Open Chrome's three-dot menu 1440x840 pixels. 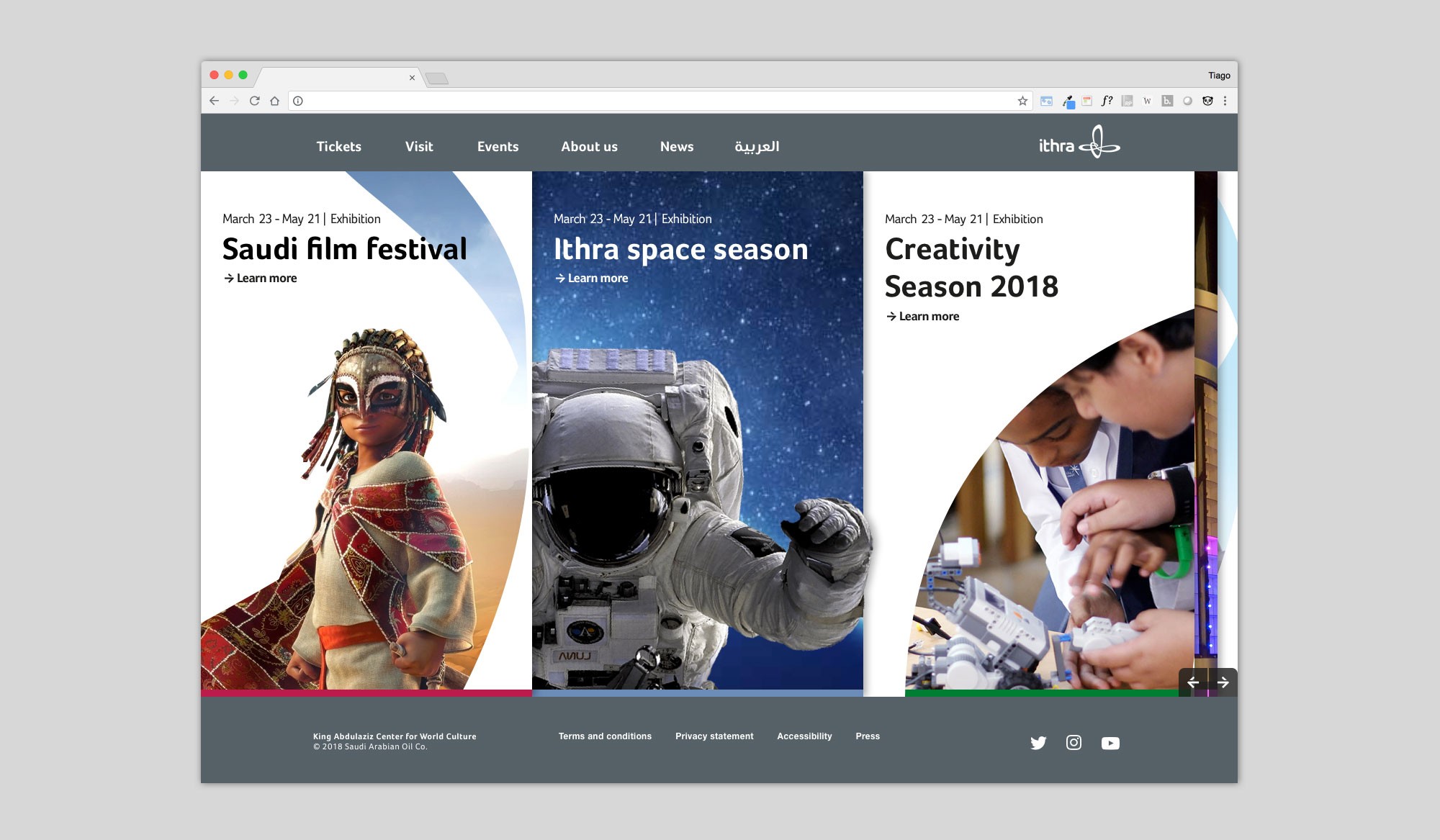click(x=1225, y=101)
